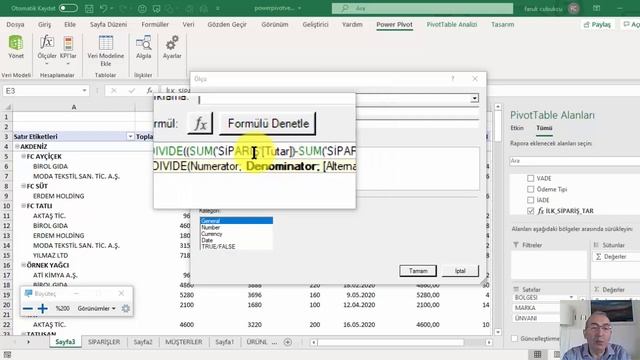Click field search box in PivotTable Alanları
Screen dimensions: 640x360
point(575,161)
